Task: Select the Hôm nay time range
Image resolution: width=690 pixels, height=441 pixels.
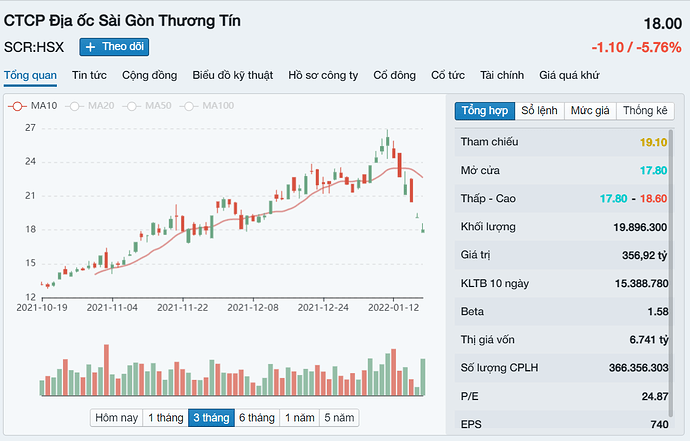Action: click(115, 418)
